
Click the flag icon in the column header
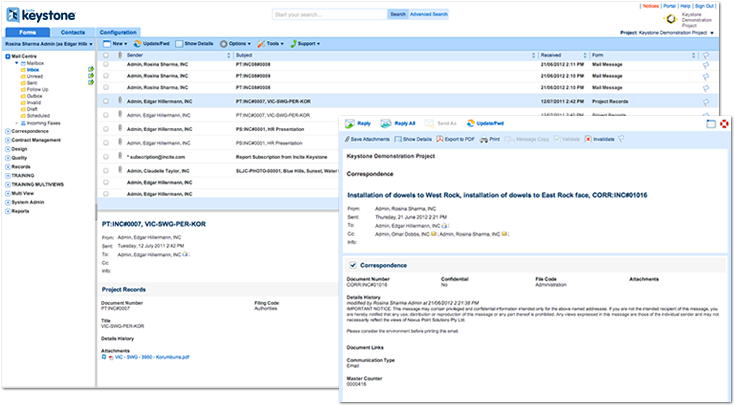705,55
